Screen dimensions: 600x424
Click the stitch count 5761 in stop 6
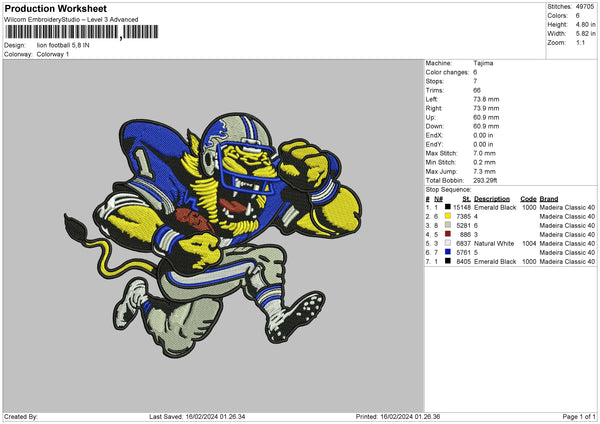coord(463,253)
